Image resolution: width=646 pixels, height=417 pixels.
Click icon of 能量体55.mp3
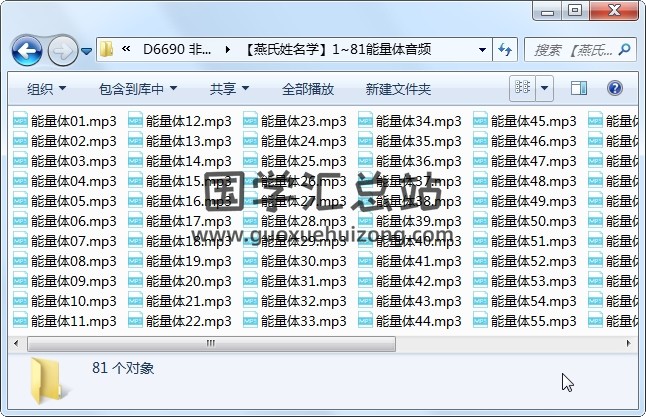tap(480, 321)
